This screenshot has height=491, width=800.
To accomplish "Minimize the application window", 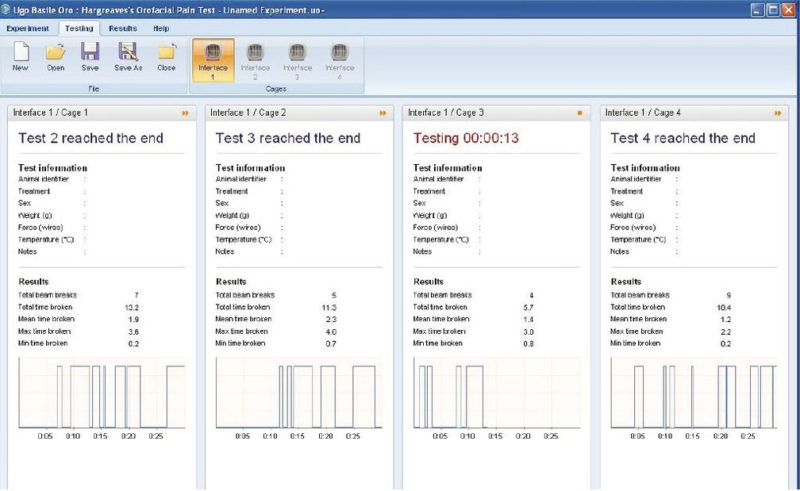I will click(758, 10).
